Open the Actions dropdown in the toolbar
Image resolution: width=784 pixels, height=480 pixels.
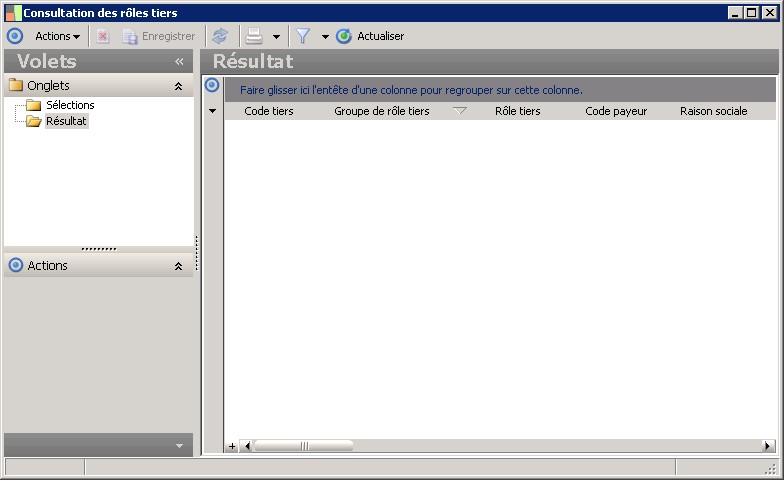point(58,36)
